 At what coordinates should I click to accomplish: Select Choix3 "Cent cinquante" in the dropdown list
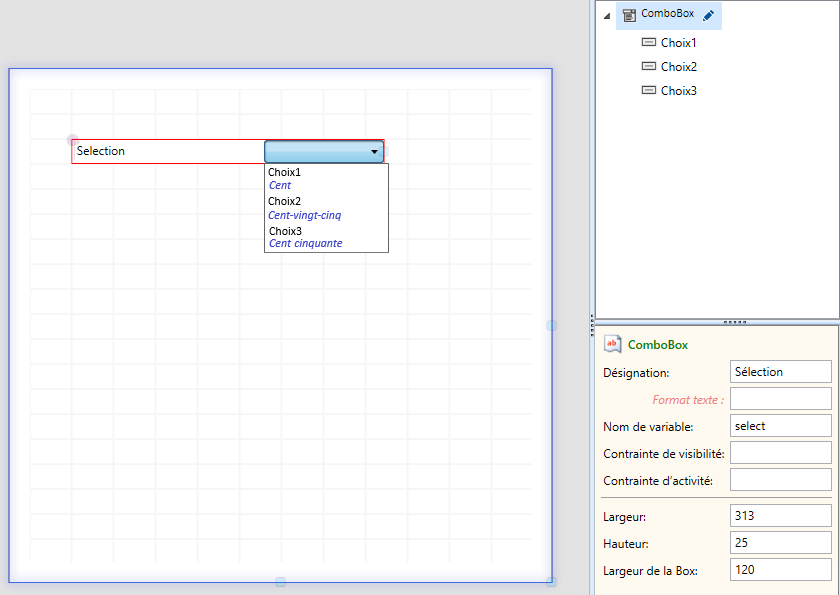[325, 237]
